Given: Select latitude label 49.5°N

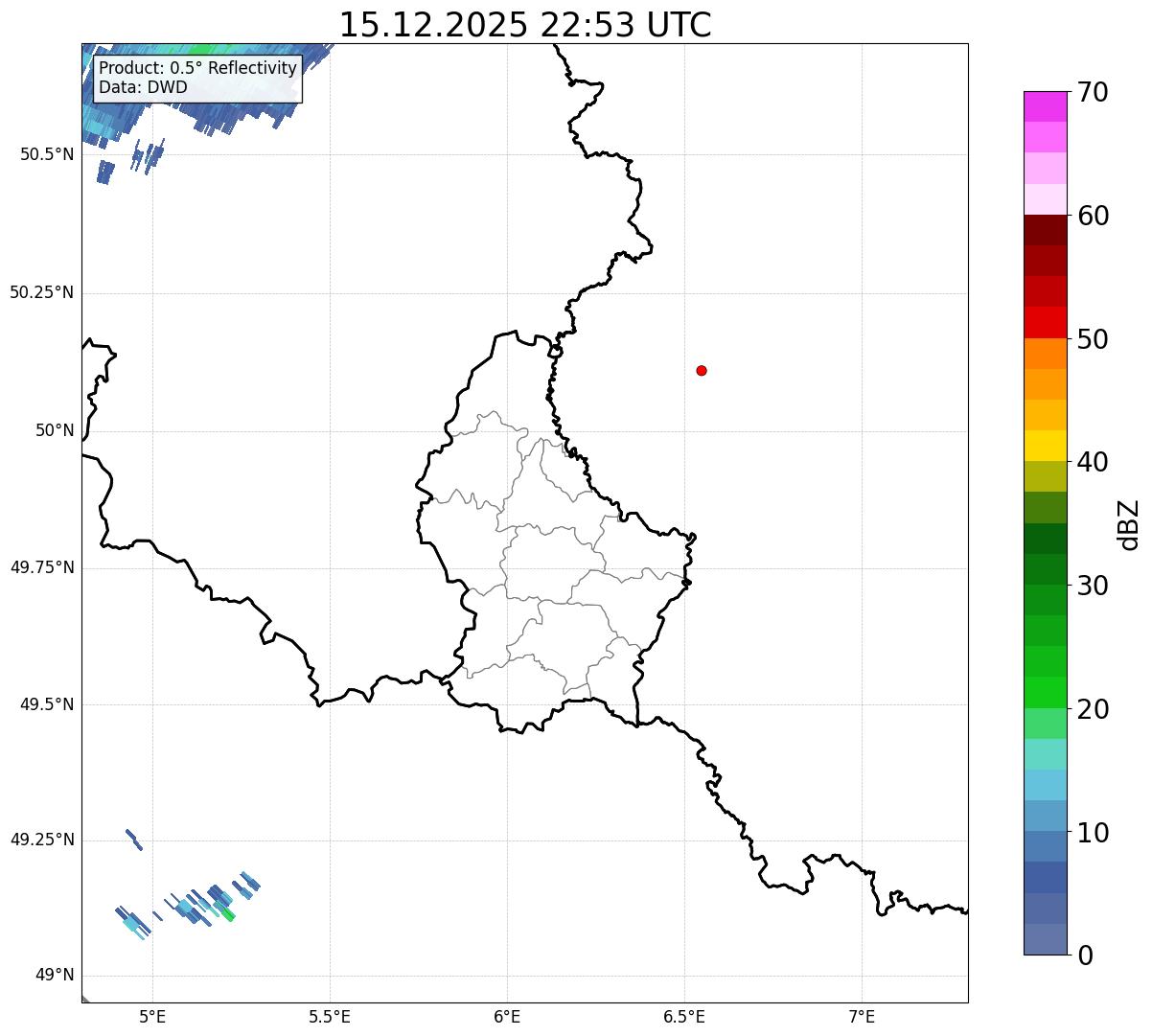Looking at the screenshot, I should pos(46,704).
